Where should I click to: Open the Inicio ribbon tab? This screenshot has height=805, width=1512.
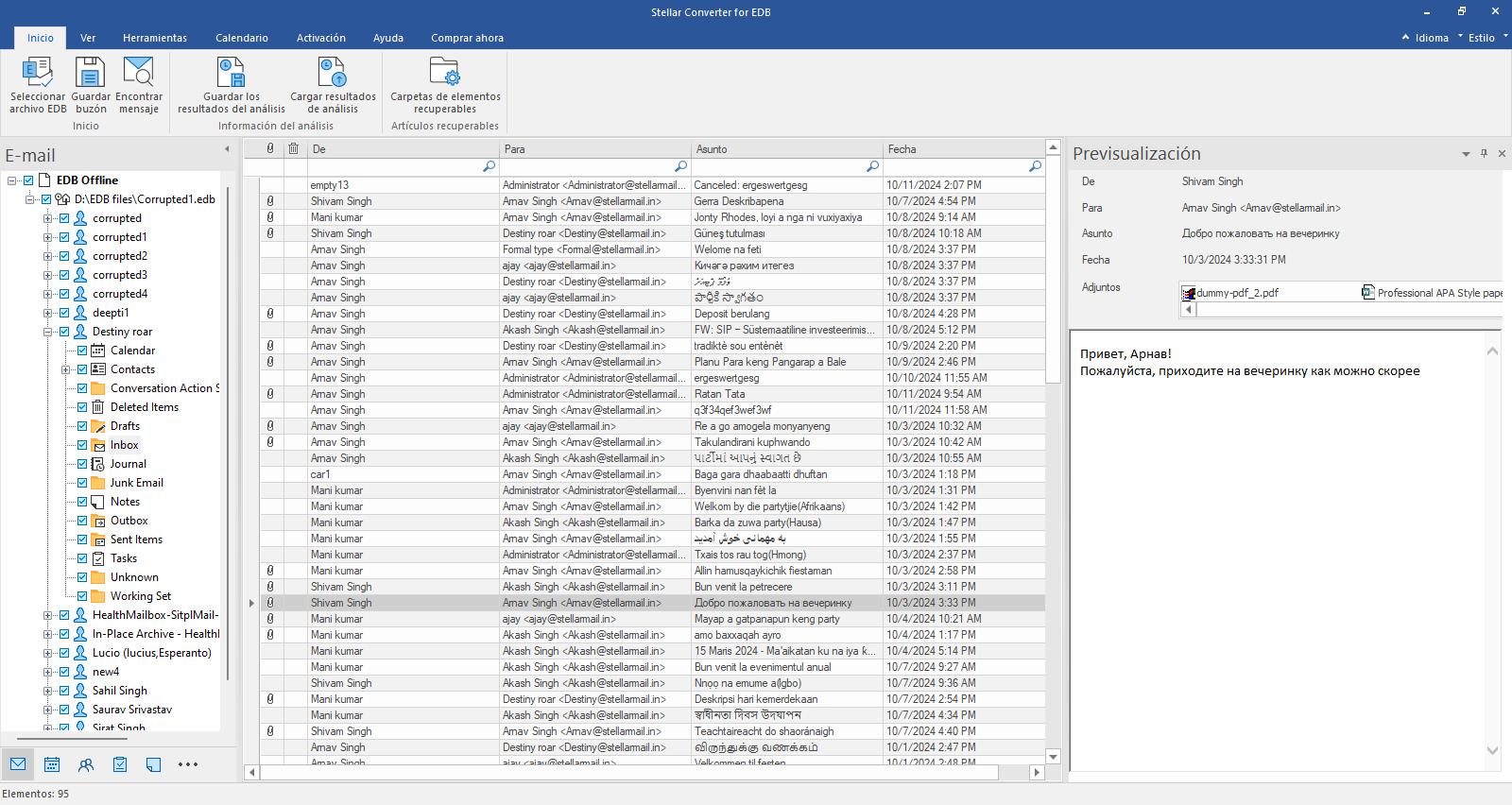(41, 38)
